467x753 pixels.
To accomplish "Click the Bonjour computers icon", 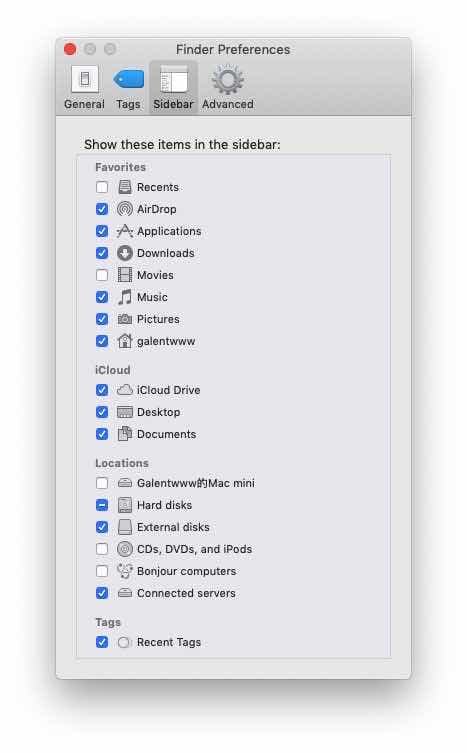I will coord(125,571).
